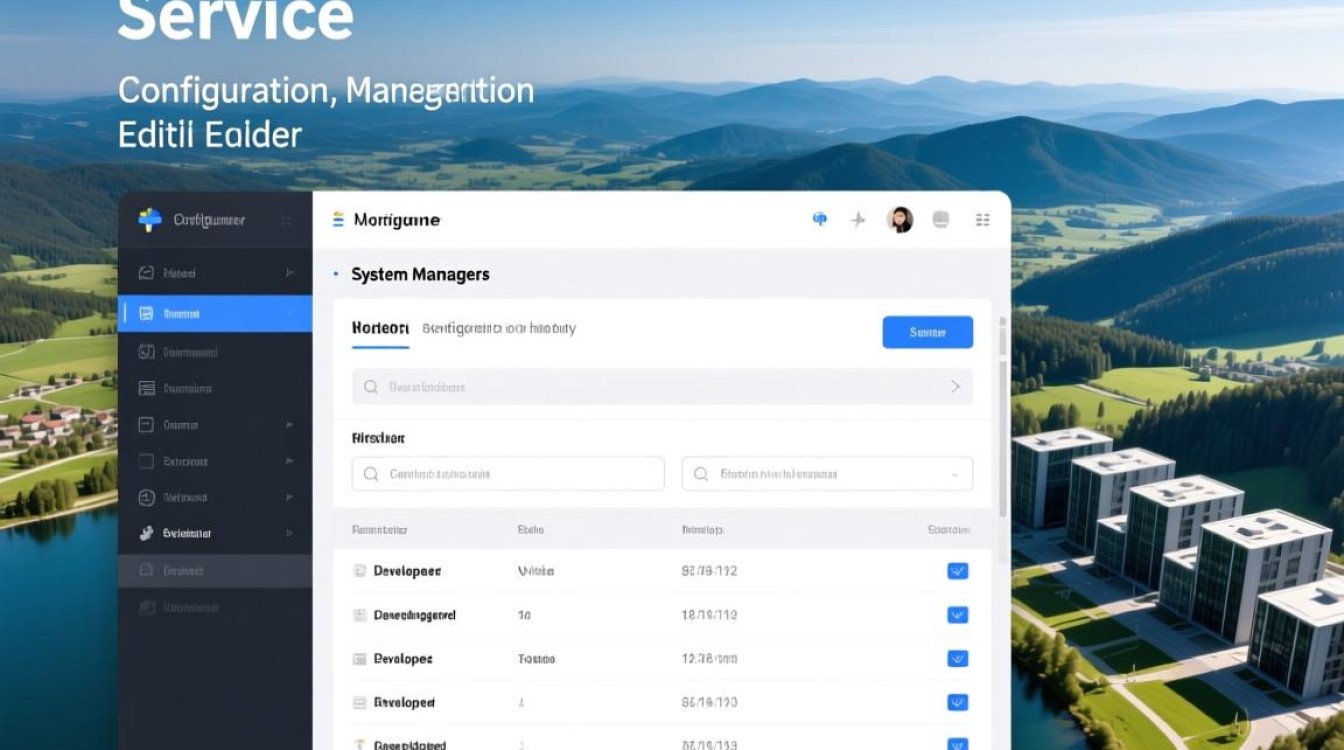1344x750 pixels.
Task: Click the magnifier icon in the wide gray search bar
Action: (x=371, y=387)
